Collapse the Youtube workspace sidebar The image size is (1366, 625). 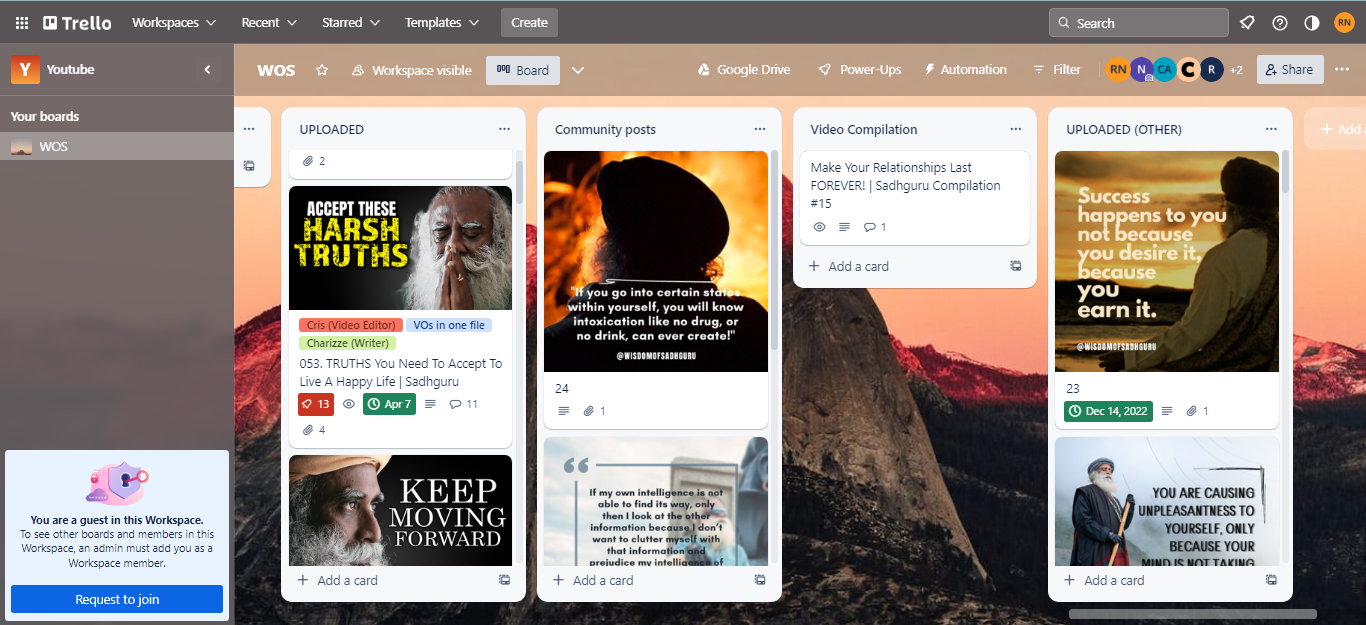point(207,70)
